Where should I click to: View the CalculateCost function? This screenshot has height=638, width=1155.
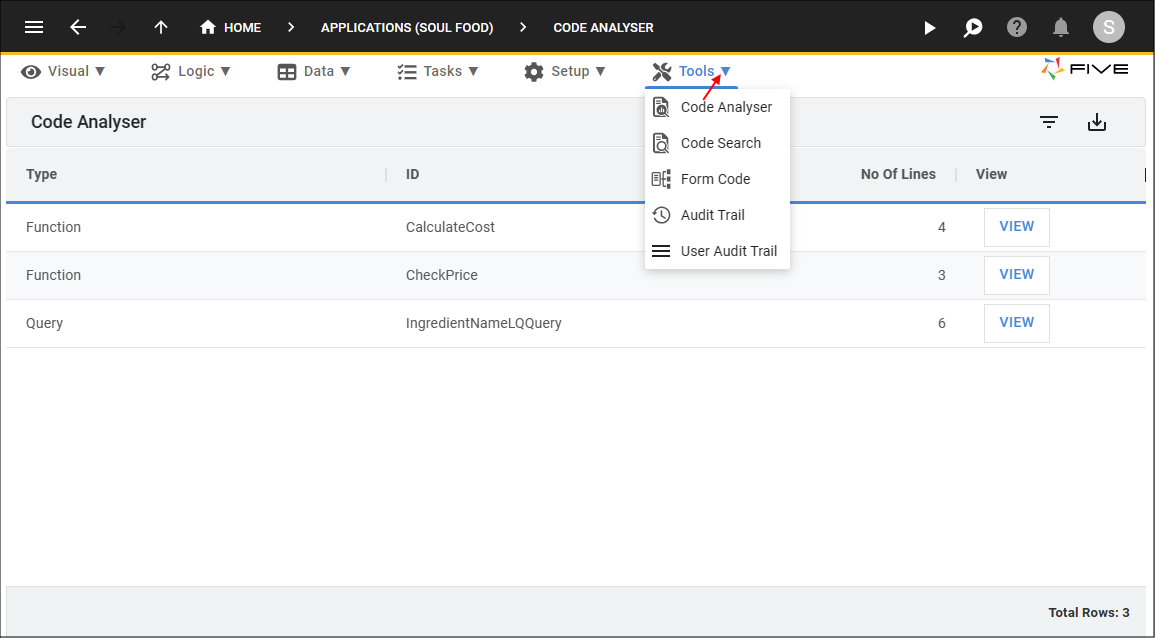[x=1017, y=227]
